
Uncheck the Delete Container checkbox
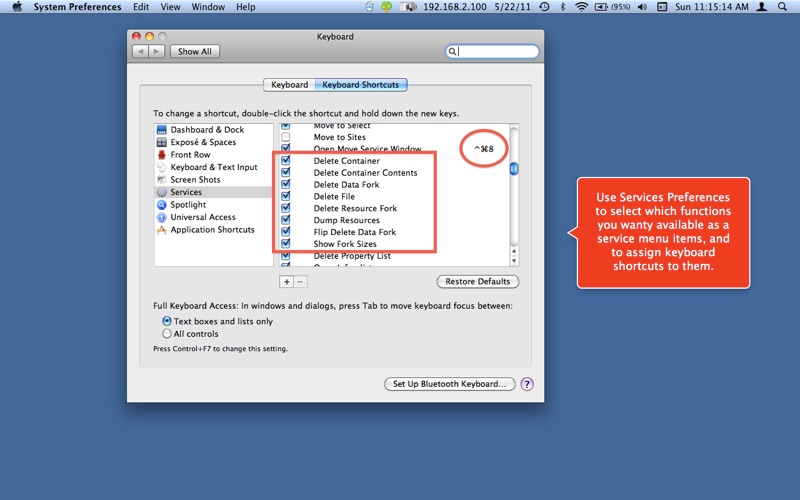[x=286, y=160]
